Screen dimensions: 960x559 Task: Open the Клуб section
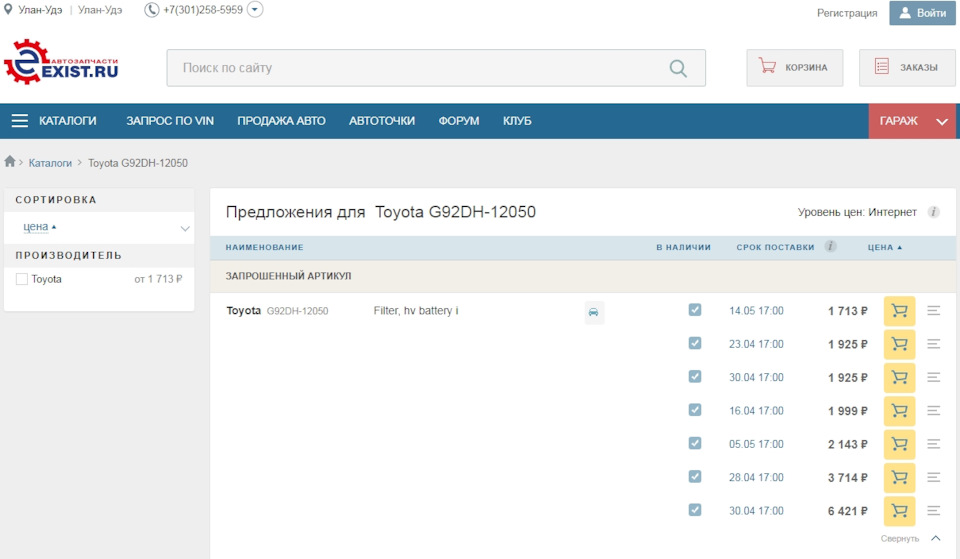click(517, 121)
